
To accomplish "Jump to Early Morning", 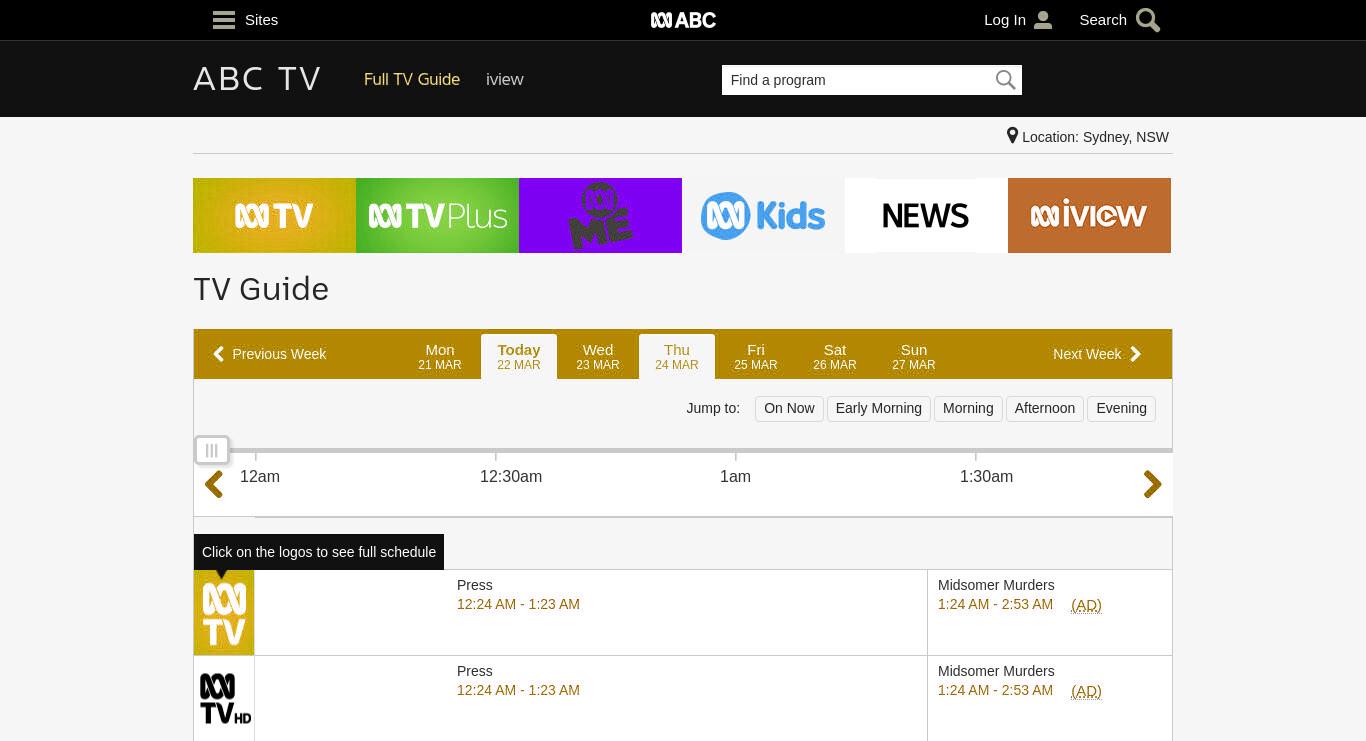I will coord(879,408).
